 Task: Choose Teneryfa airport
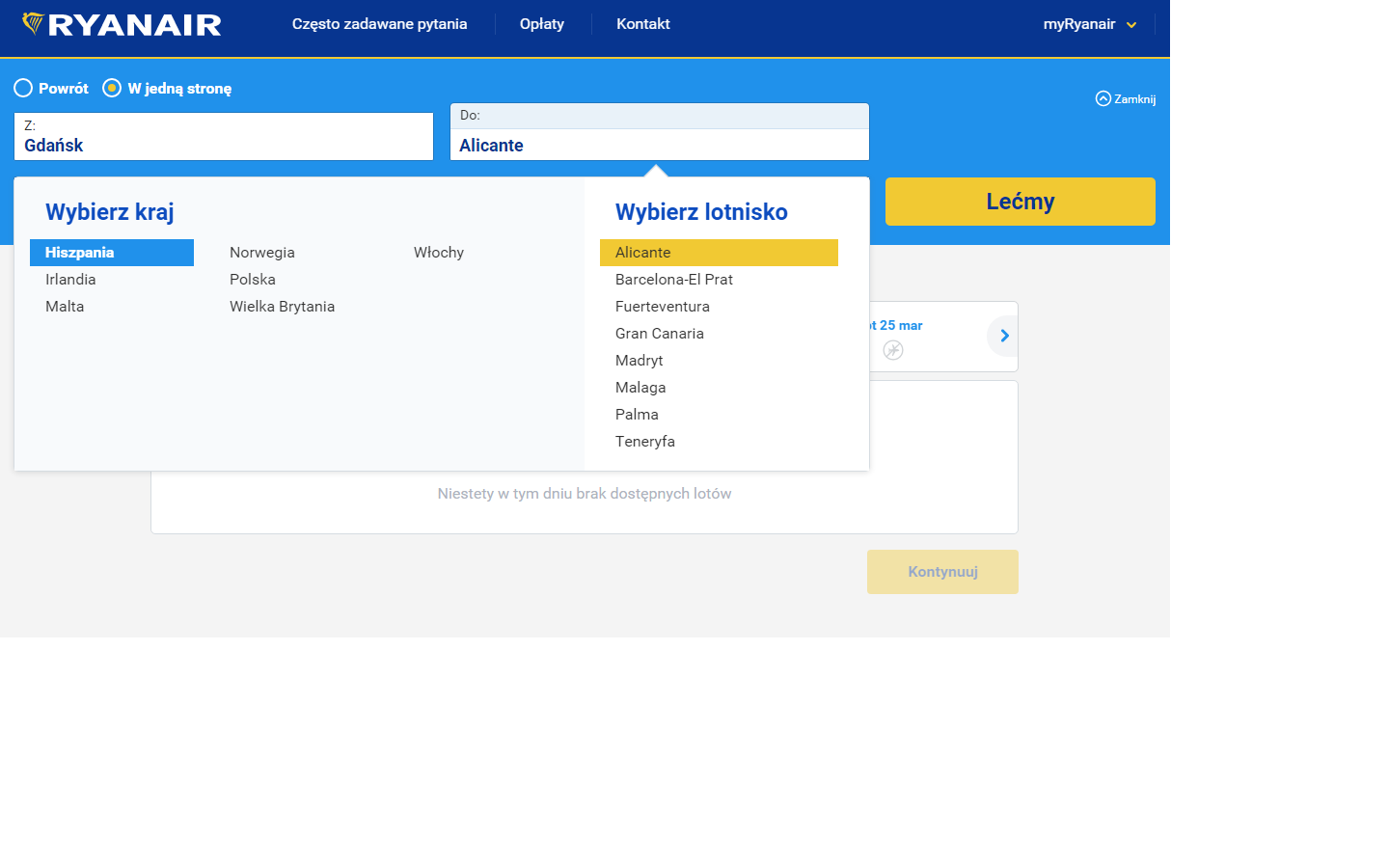tap(645, 442)
